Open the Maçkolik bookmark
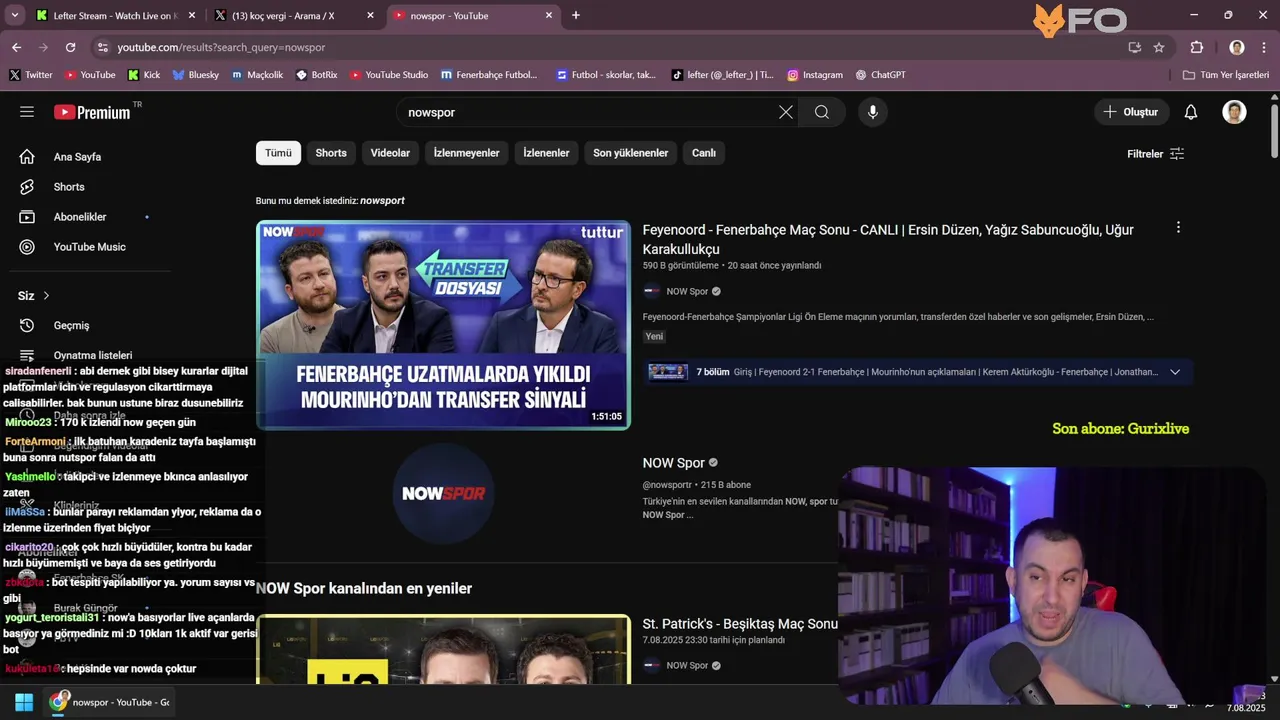 pos(257,75)
